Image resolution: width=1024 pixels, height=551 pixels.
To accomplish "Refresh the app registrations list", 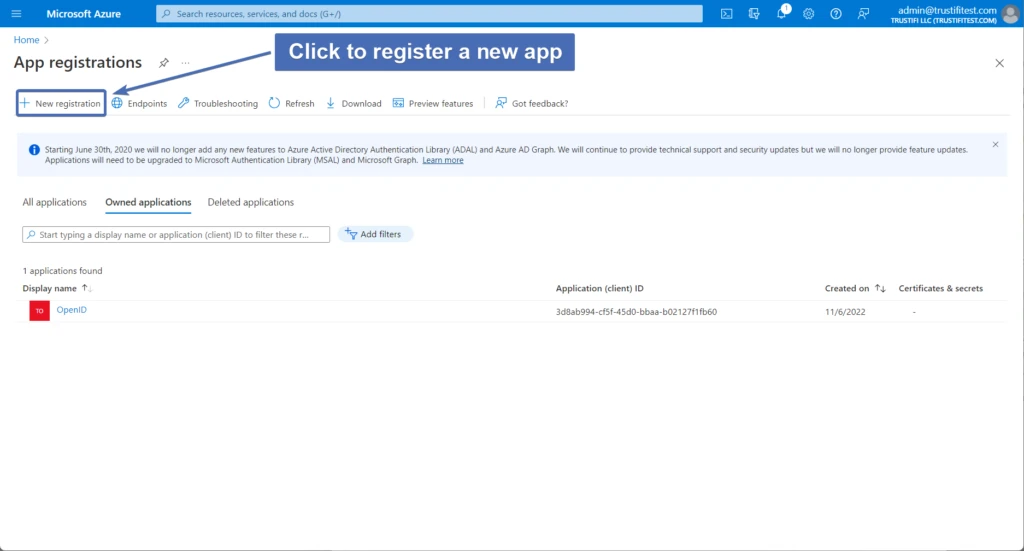I will pyautogui.click(x=291, y=103).
